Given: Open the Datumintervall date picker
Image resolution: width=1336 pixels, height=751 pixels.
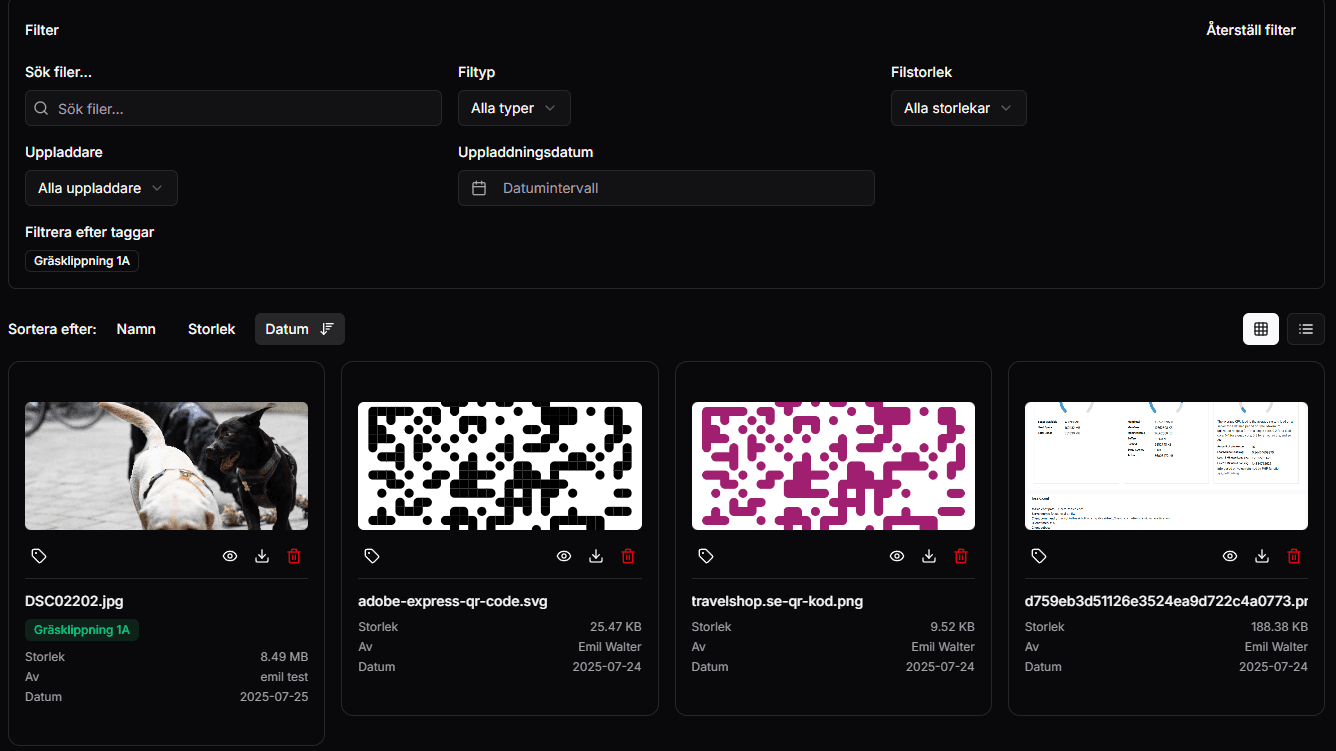Looking at the screenshot, I should [666, 188].
